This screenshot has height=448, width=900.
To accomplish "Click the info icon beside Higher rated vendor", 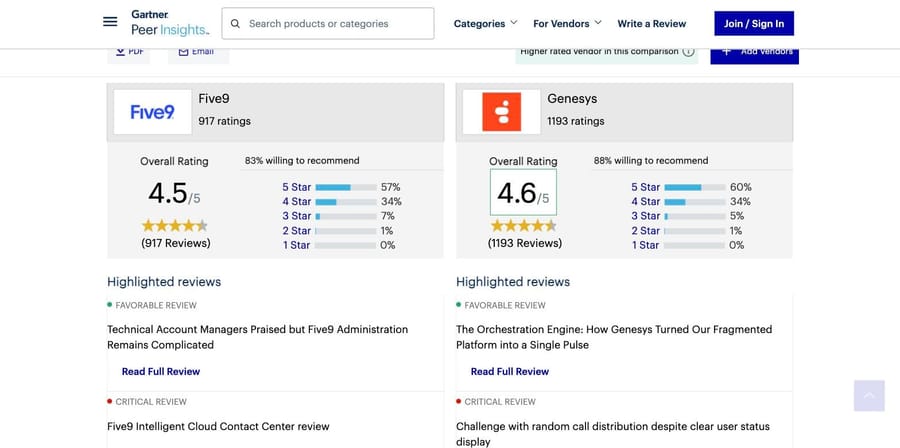I will (688, 52).
